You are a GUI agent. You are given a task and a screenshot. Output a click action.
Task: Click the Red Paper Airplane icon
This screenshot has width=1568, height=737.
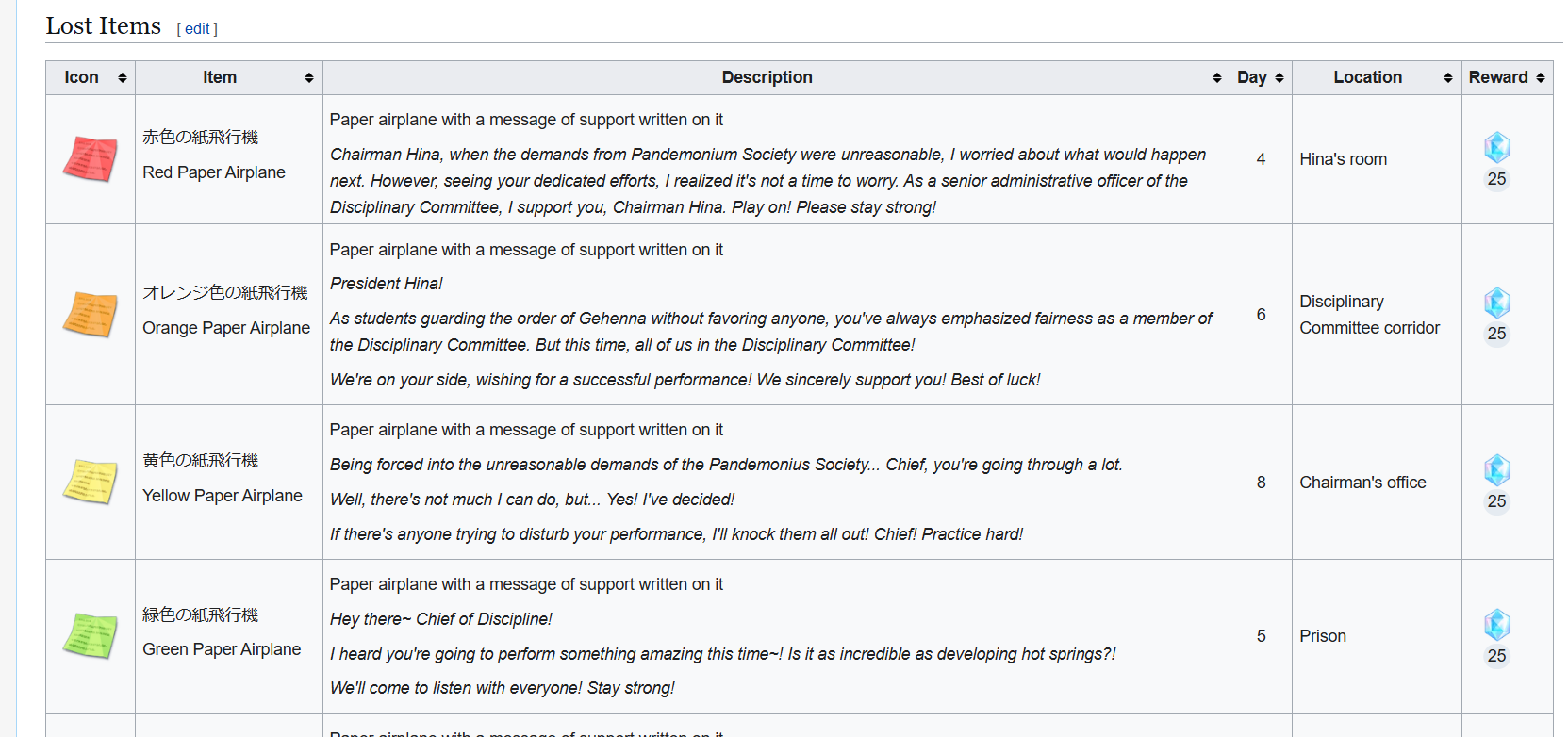91,158
